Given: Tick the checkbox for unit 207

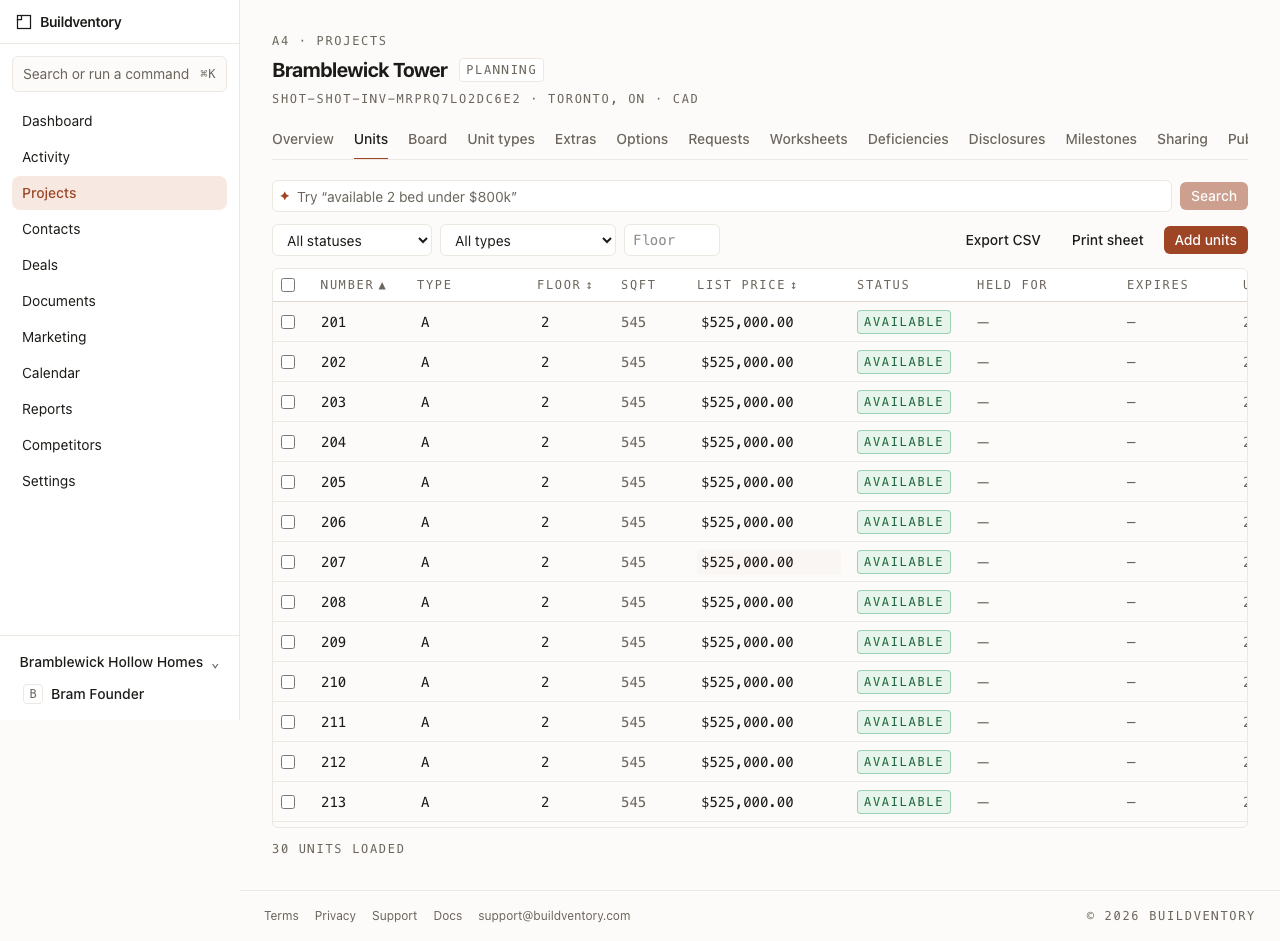Looking at the screenshot, I should (288, 562).
